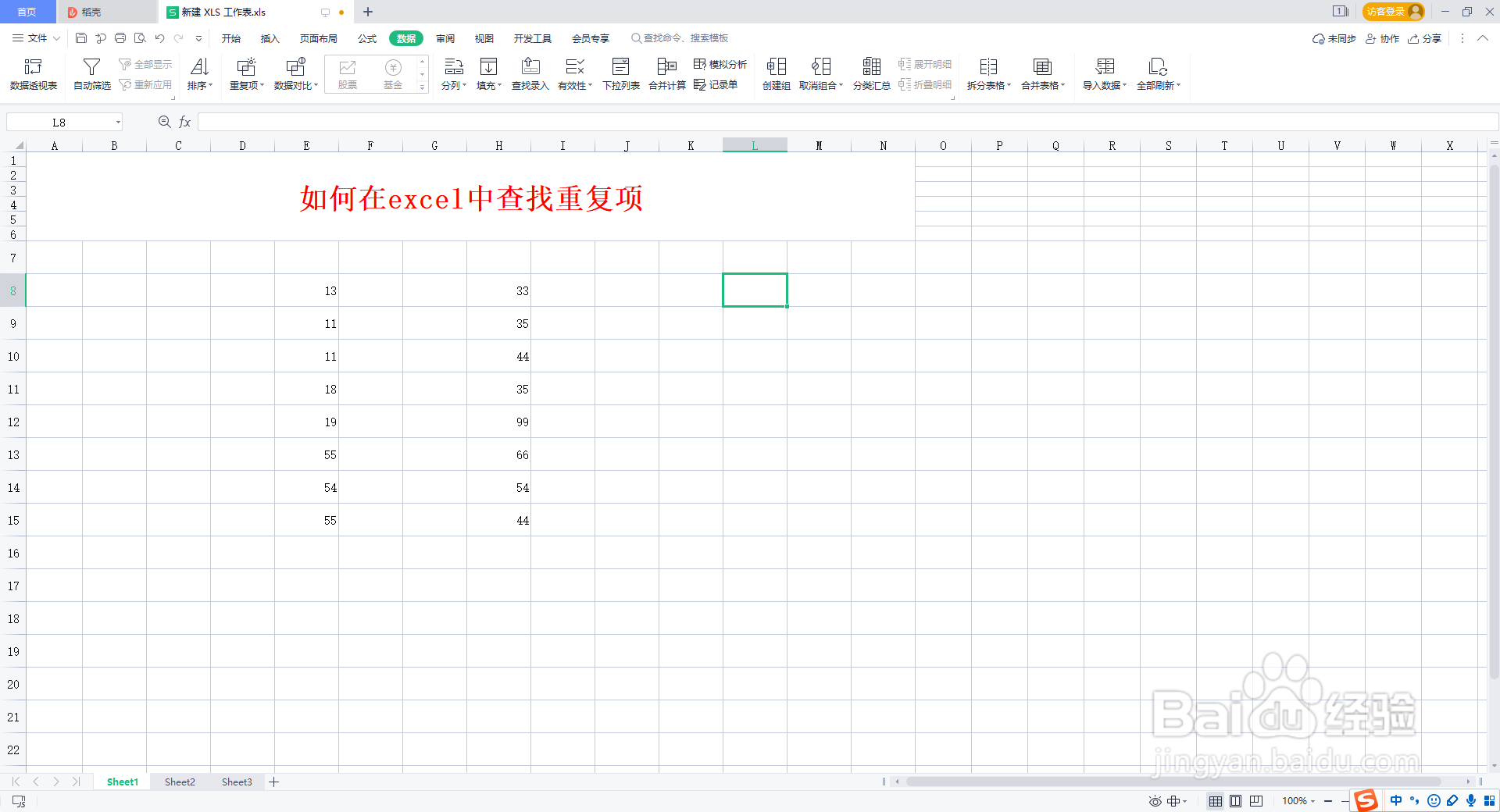Image resolution: width=1500 pixels, height=812 pixels.
Task: Open the name box dropdown for L8
Action: coord(118,123)
